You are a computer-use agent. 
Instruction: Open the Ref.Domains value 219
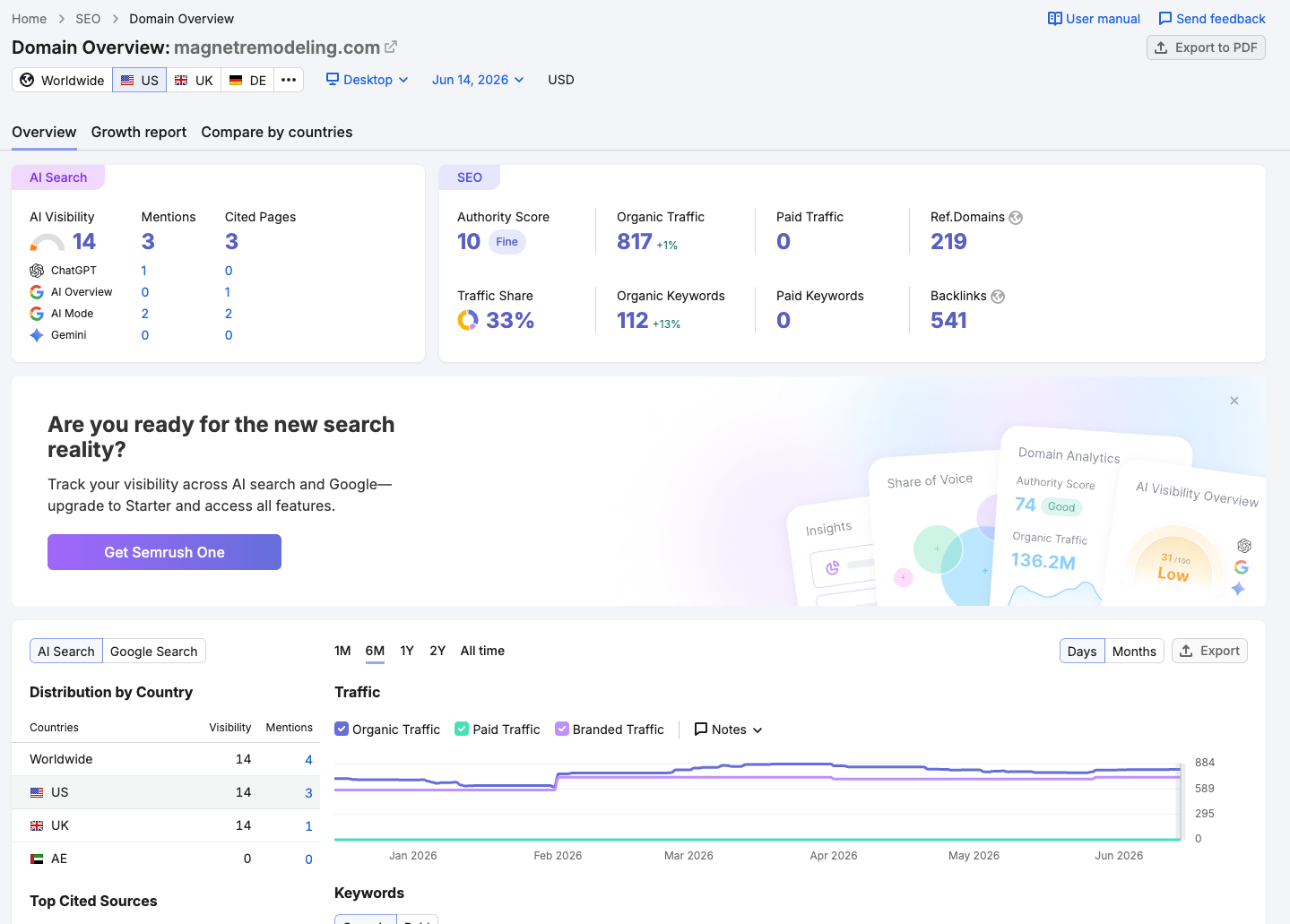pyautogui.click(x=948, y=241)
